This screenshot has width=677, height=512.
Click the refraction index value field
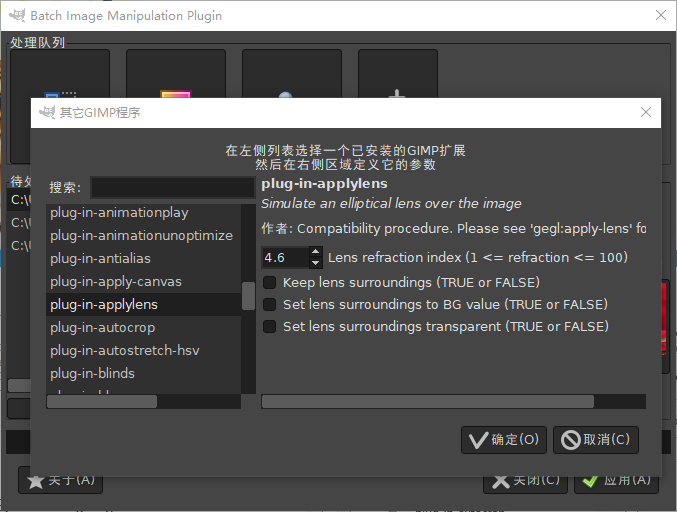pos(285,258)
